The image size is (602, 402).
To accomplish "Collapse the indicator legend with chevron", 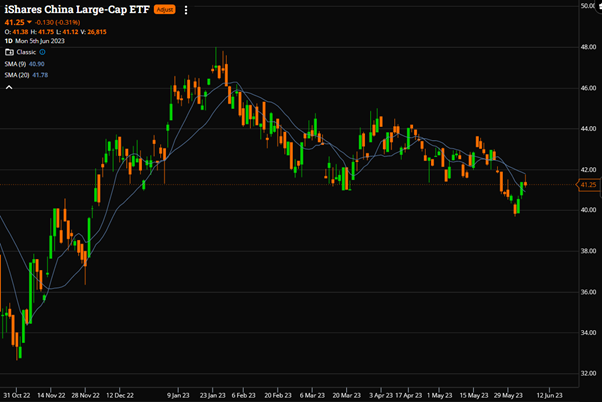I will [9, 87].
